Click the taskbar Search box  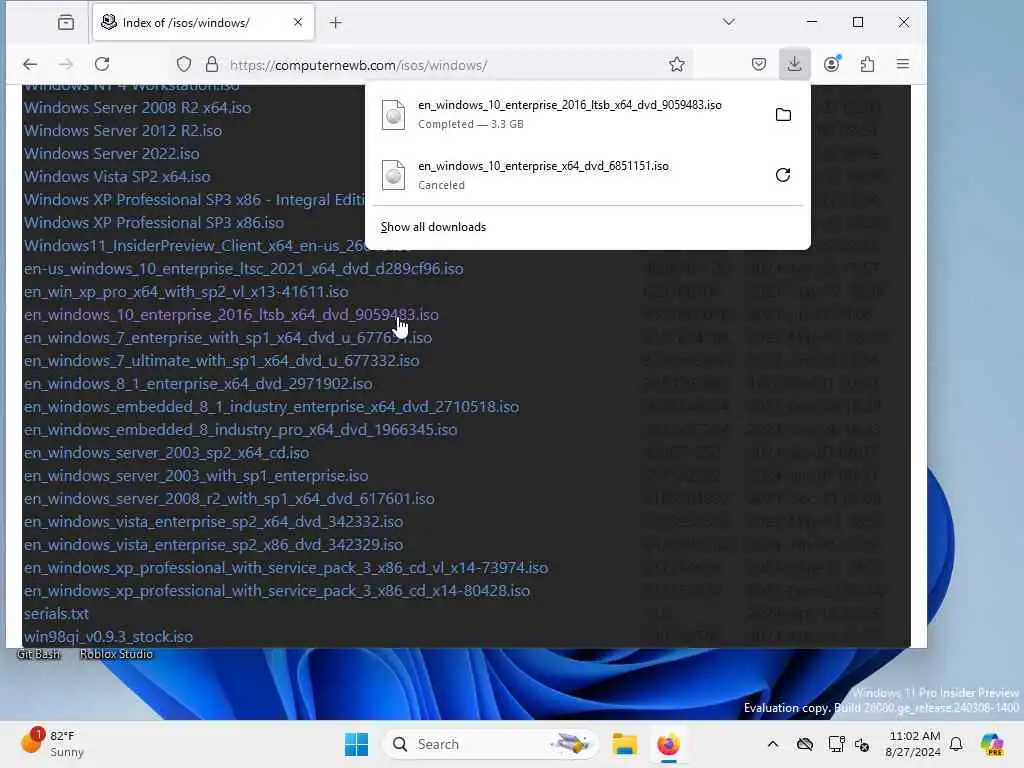tap(491, 744)
